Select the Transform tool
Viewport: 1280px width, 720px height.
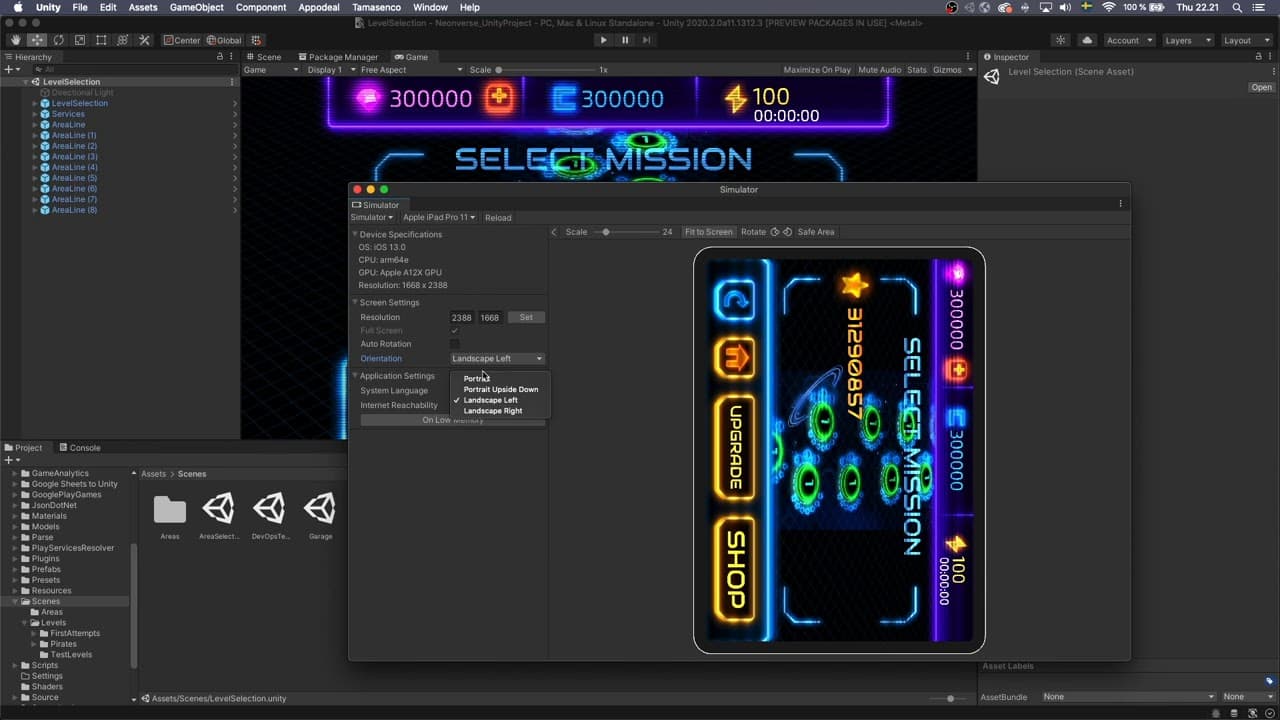pyautogui.click(x=123, y=40)
